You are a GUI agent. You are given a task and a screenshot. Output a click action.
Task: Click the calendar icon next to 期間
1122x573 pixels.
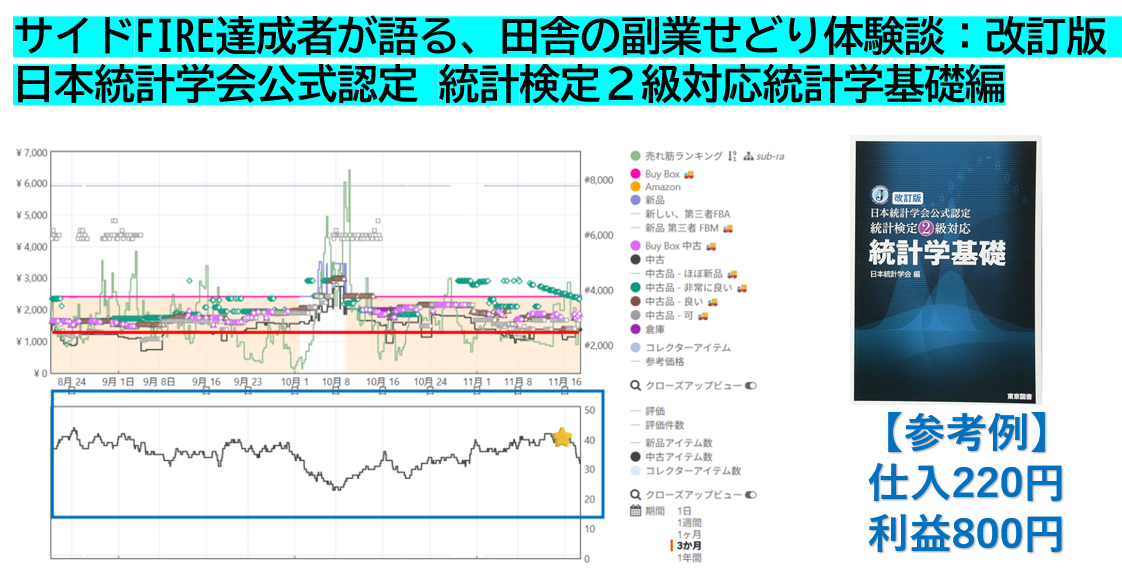[x=635, y=511]
